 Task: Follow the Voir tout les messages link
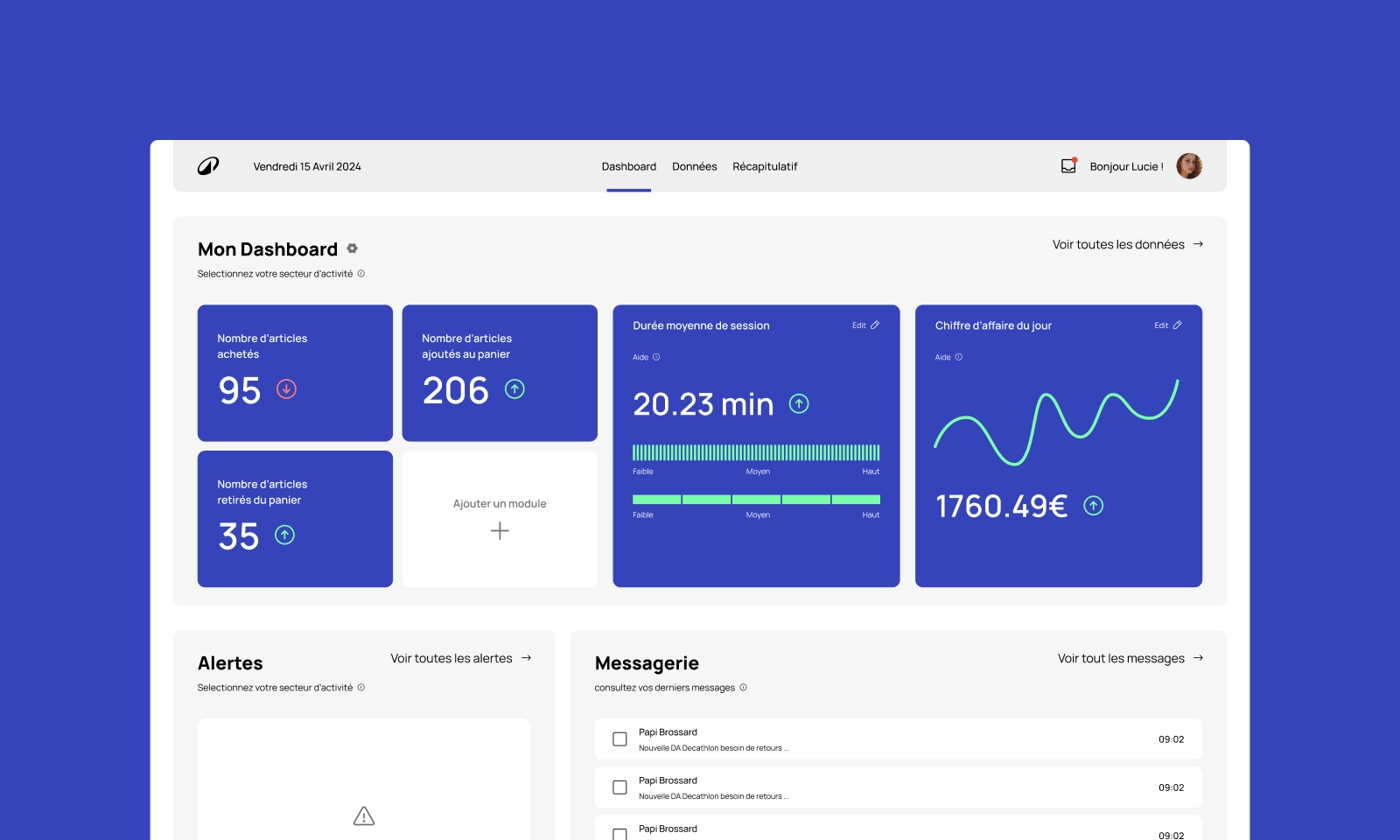(1121, 658)
